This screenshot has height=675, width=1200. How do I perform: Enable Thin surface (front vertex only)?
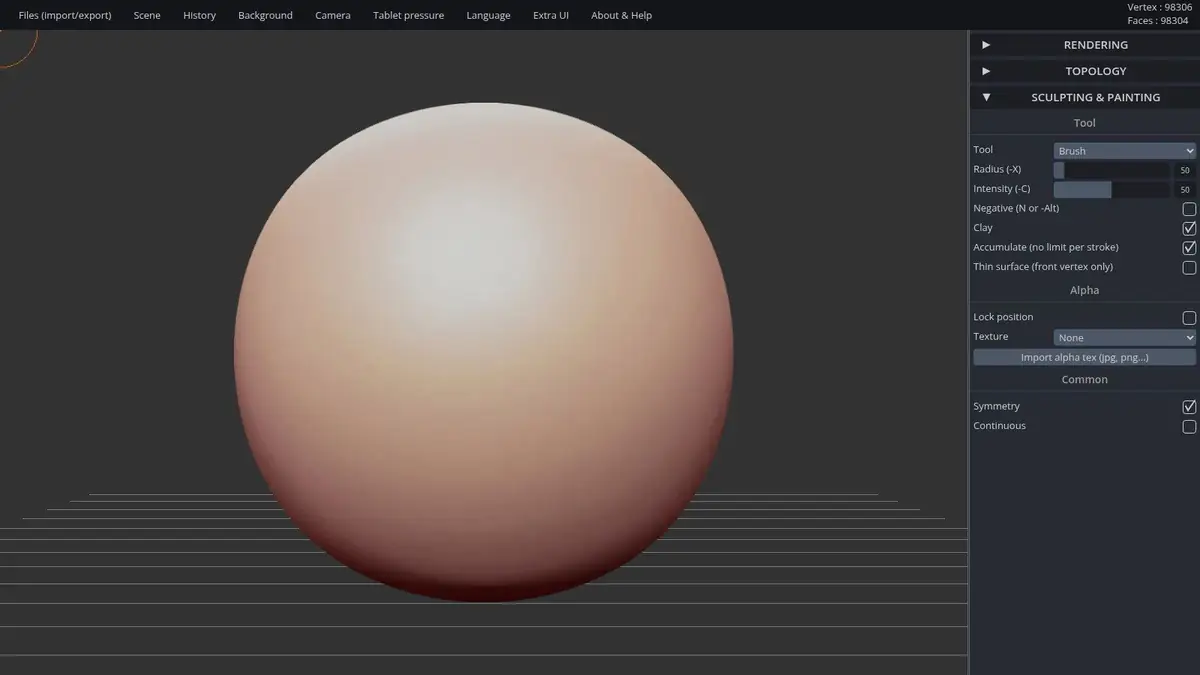(1189, 268)
